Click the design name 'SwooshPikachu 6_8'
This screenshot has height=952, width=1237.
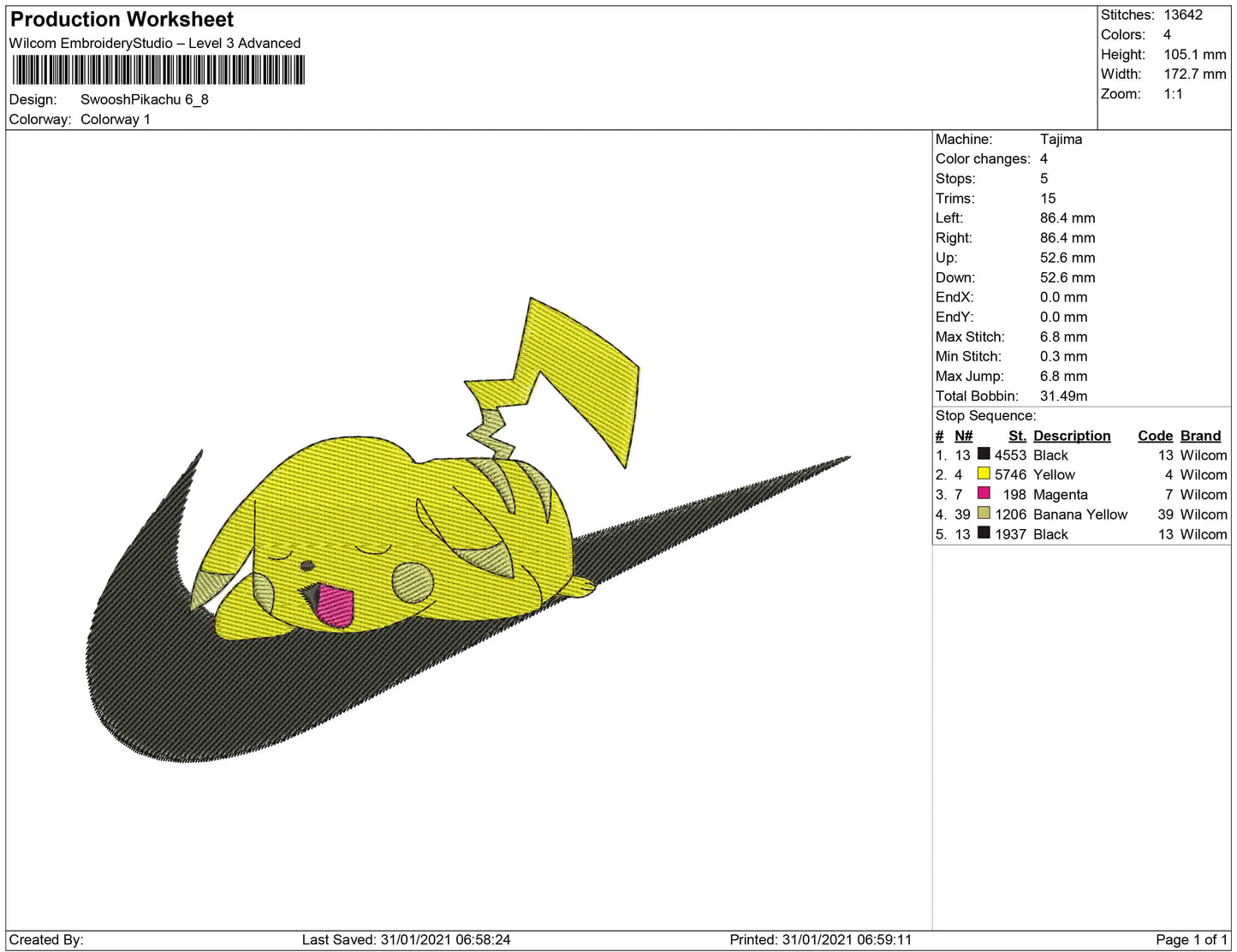[145, 99]
